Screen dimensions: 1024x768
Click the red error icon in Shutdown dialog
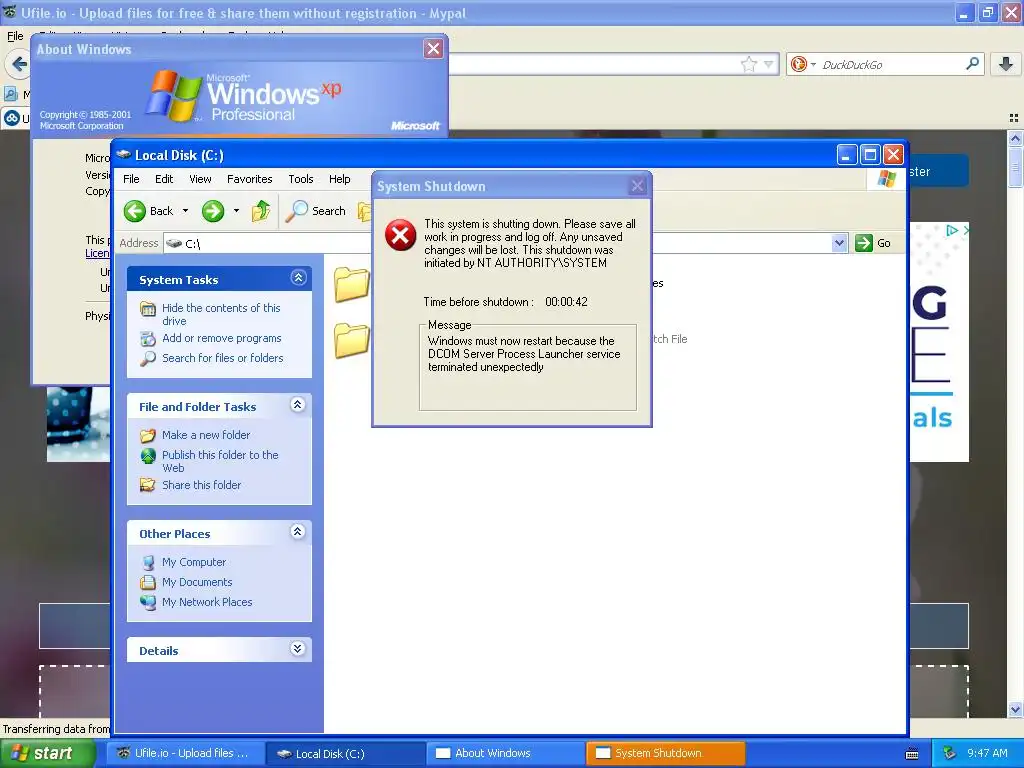[400, 235]
